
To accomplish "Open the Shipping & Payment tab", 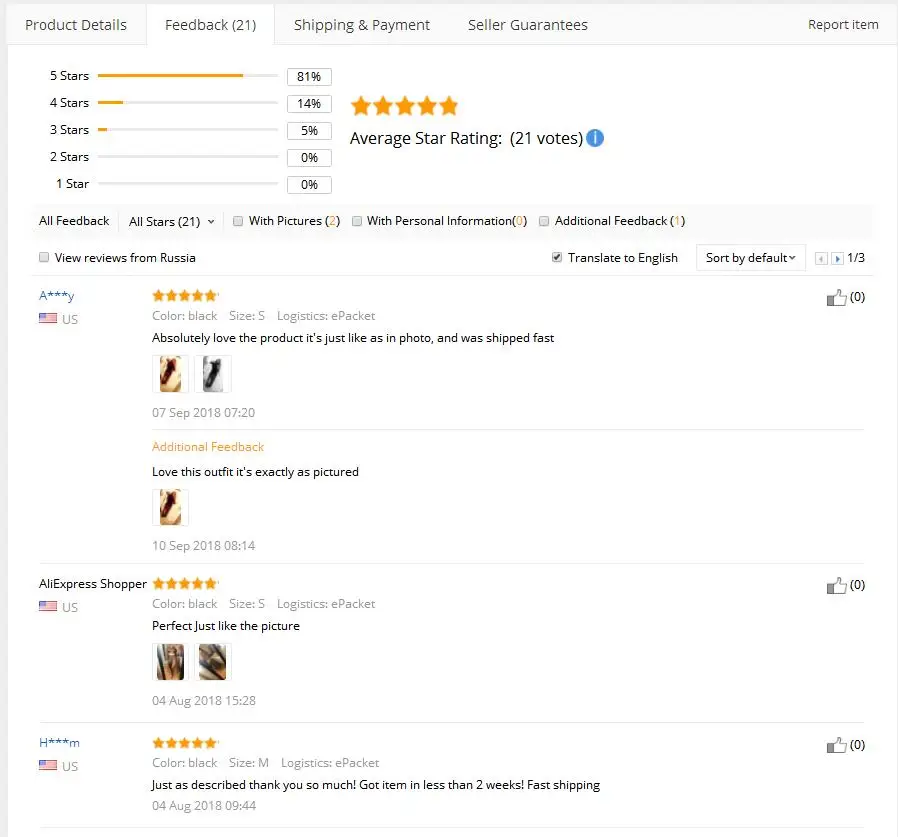I will [x=362, y=25].
